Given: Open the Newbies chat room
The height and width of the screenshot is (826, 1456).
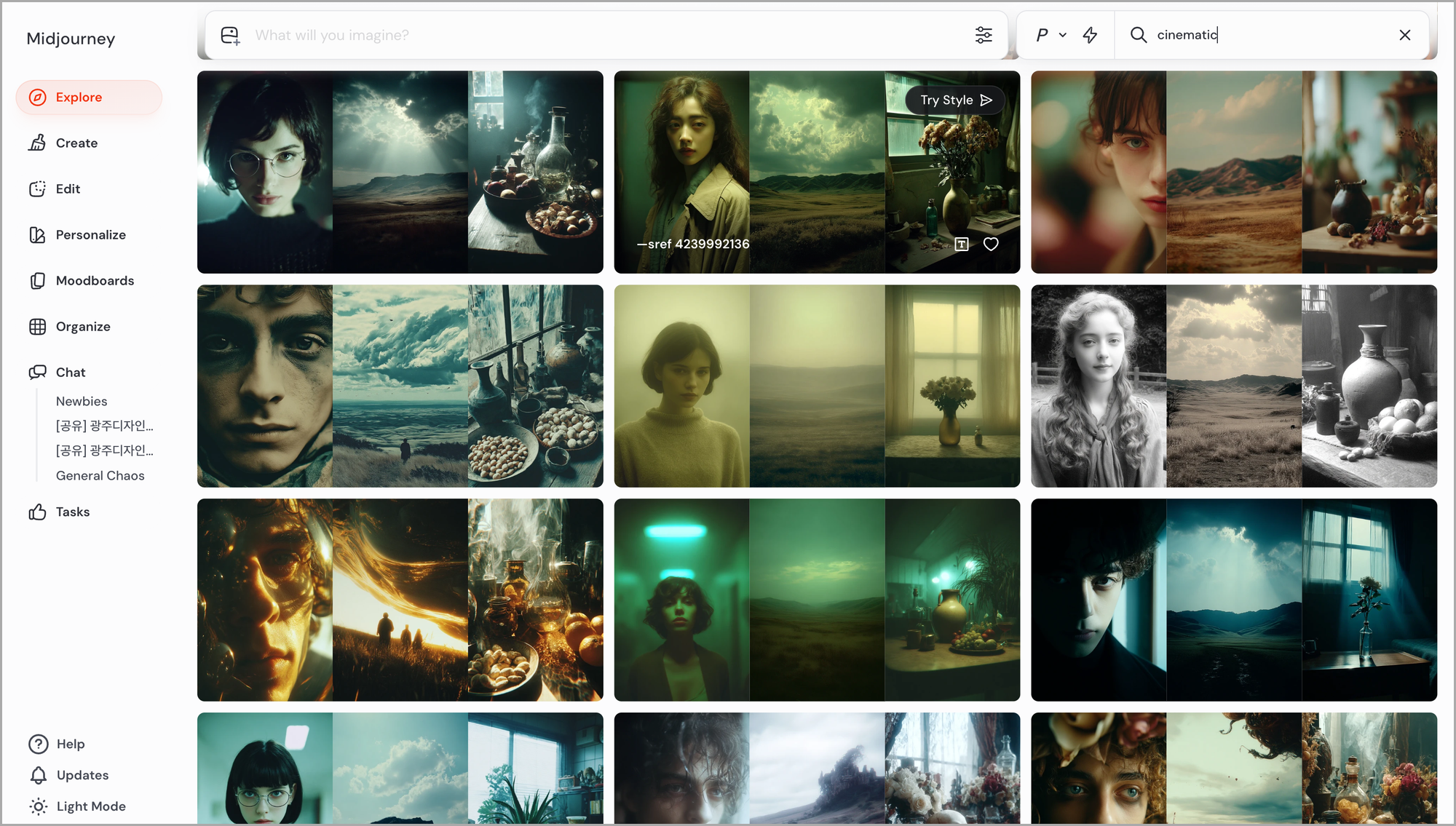Looking at the screenshot, I should [82, 402].
